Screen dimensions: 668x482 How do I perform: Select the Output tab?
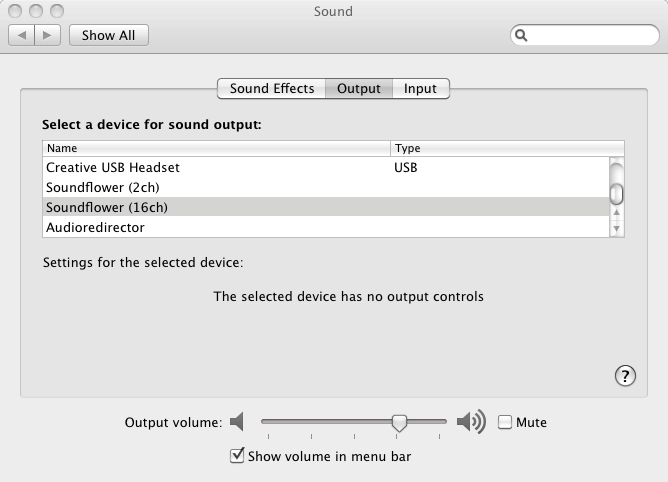coord(358,88)
